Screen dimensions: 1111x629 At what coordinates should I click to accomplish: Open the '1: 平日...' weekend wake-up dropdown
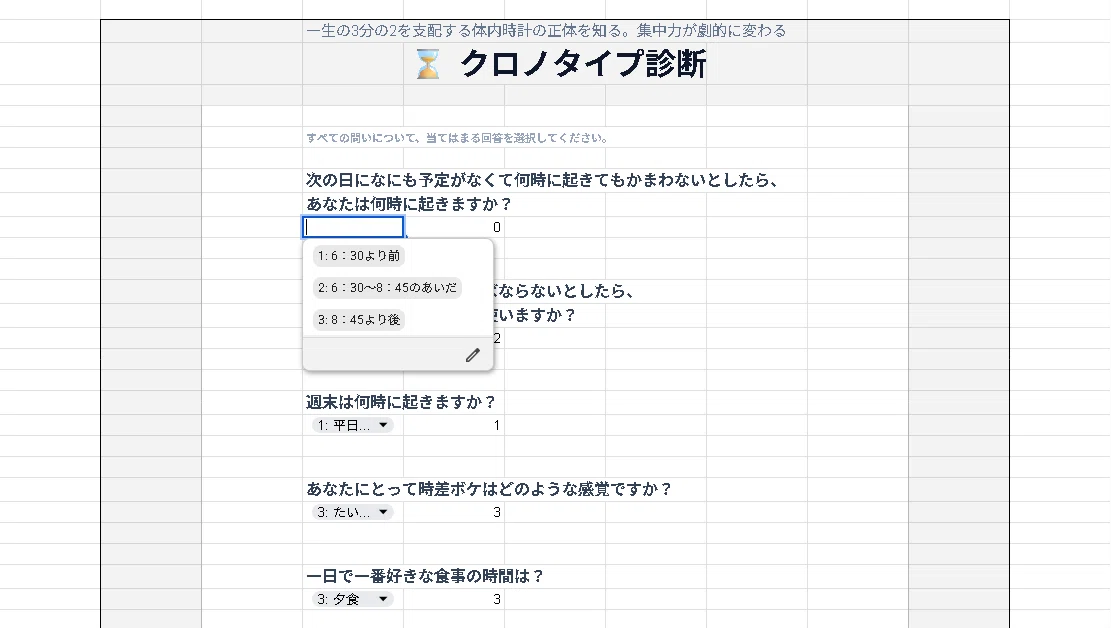point(352,425)
